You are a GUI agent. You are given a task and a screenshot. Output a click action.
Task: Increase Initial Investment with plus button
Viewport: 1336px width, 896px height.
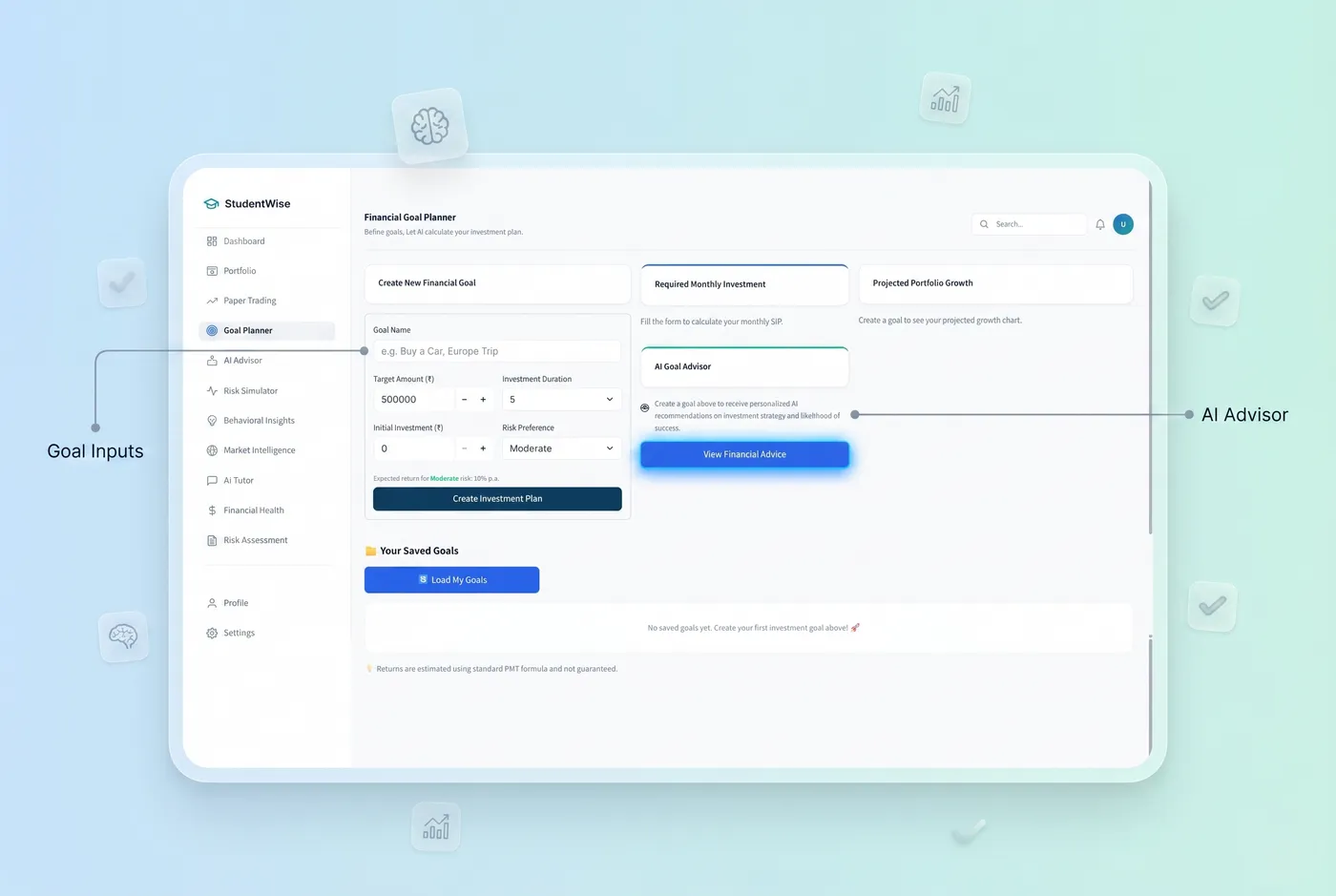(483, 448)
